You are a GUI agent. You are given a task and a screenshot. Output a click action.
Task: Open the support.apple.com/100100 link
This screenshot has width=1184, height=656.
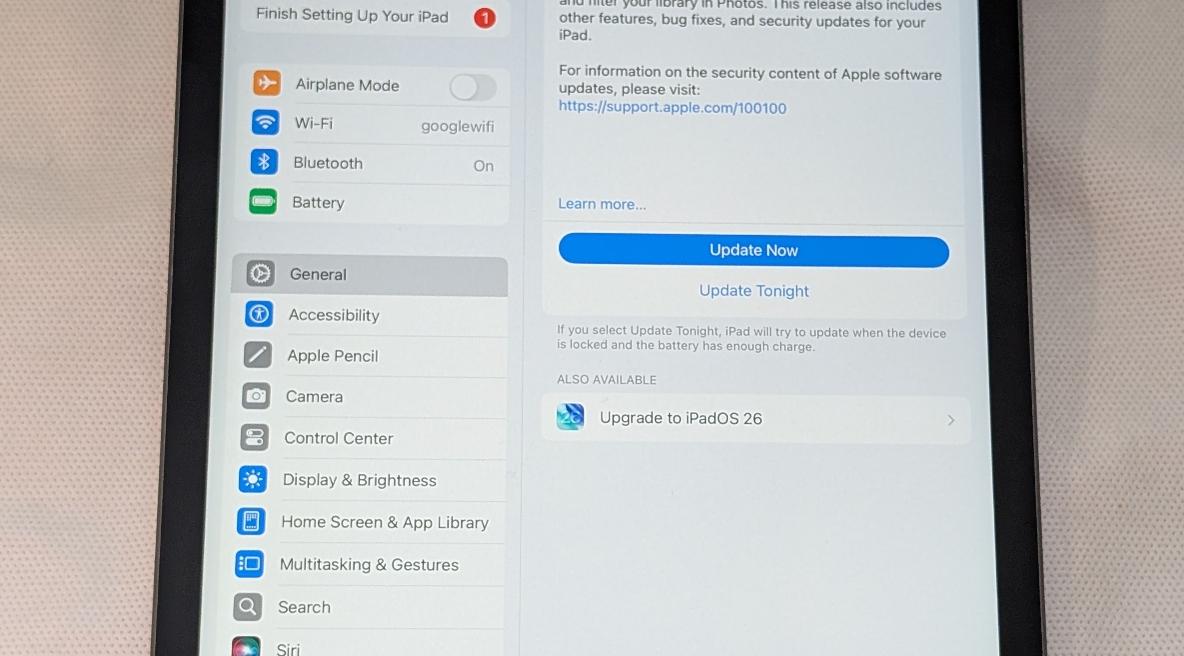tap(672, 107)
